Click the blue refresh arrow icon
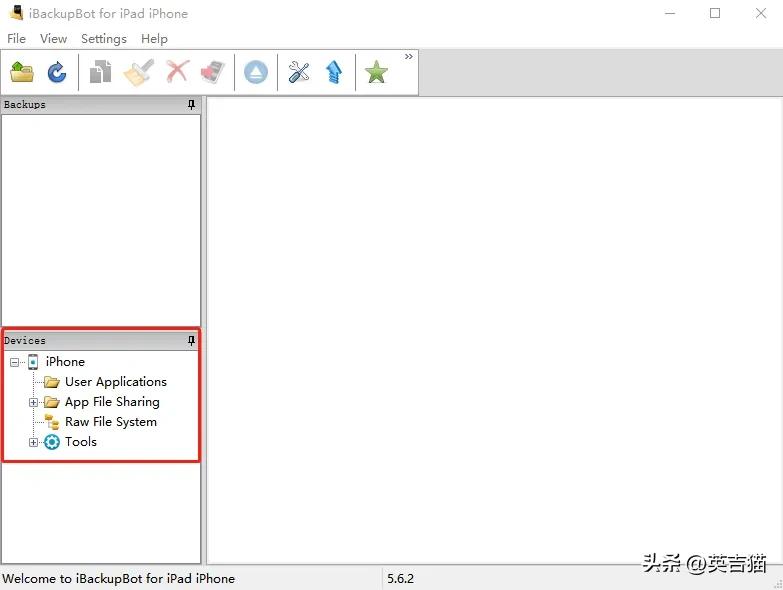Viewport: 783px width, 590px height. point(57,72)
